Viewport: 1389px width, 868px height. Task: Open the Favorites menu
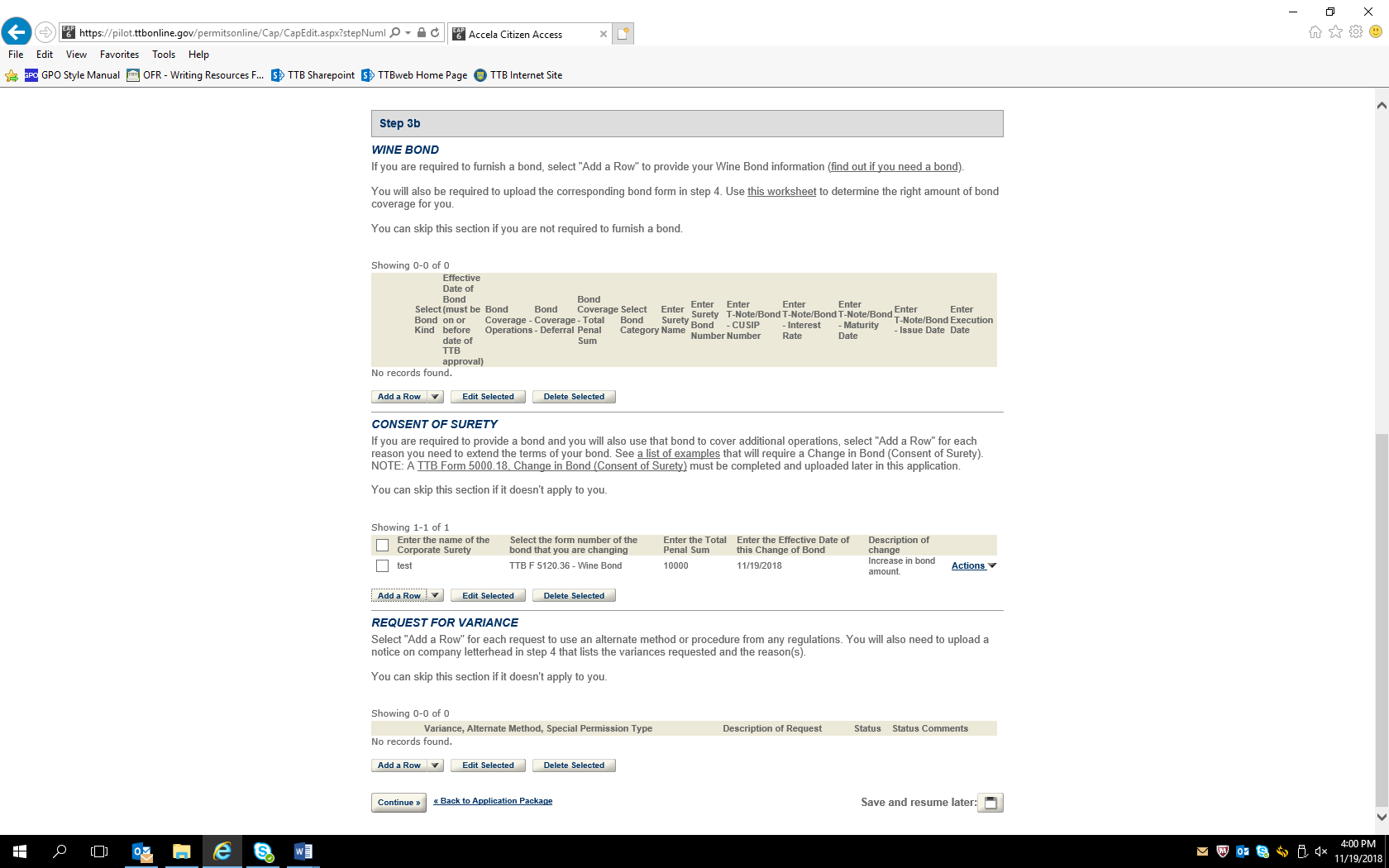[x=119, y=55]
